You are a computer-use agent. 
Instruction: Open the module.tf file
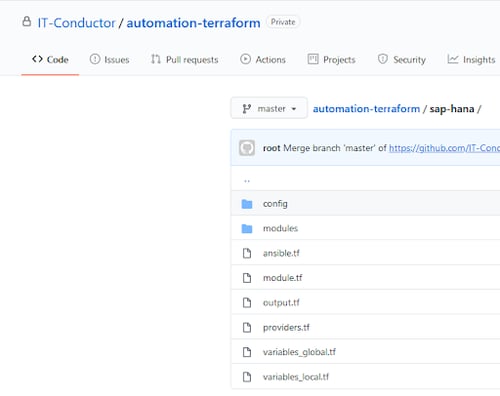pyautogui.click(x=283, y=278)
